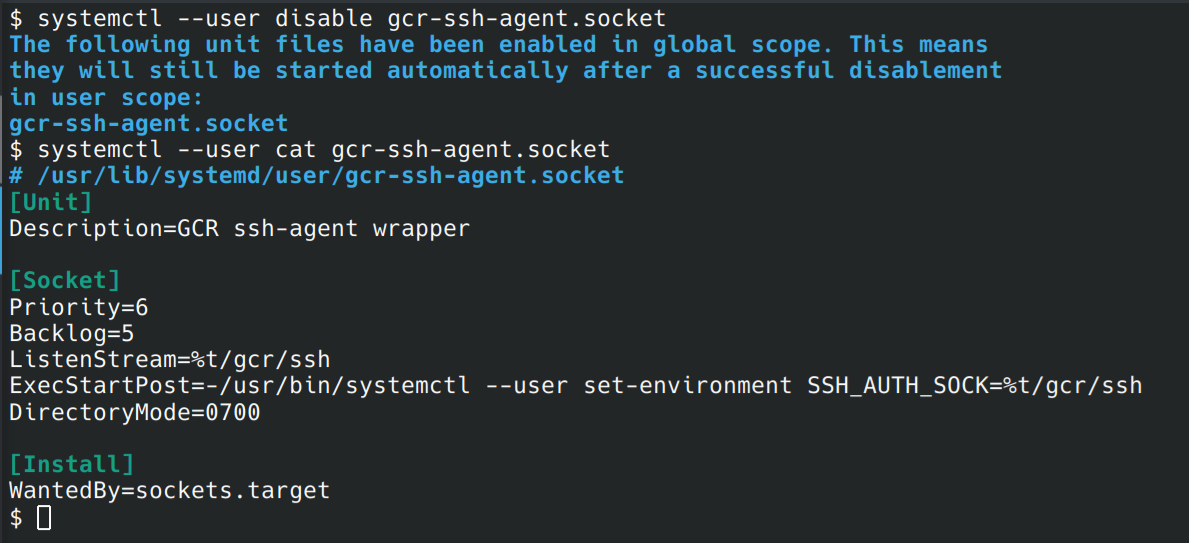Viewport: 1189px width, 543px height.
Task: Click SSH_AUTH_SOCK variable text
Action: coord(897,385)
